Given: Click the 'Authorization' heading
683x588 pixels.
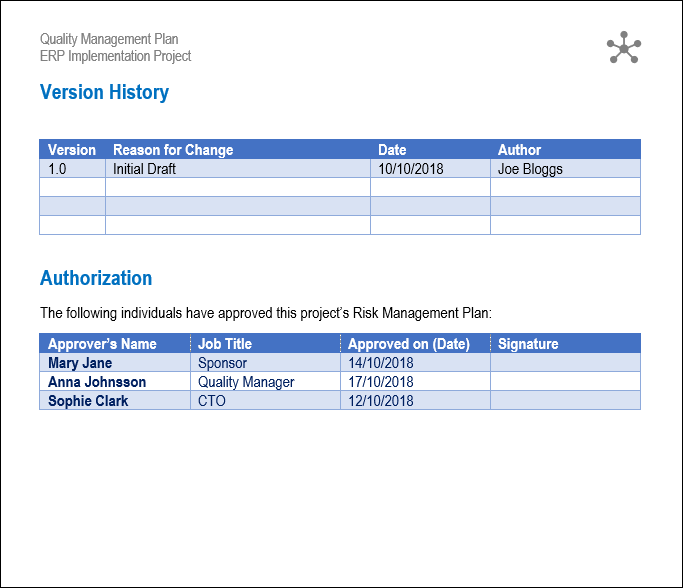Looking at the screenshot, I should pos(96,278).
